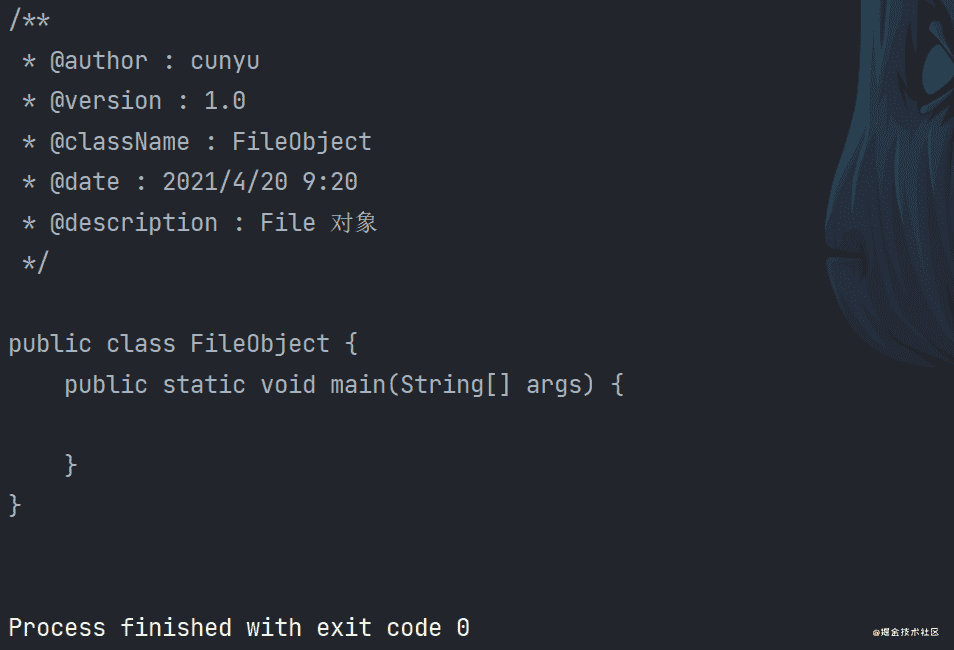Click FileObject in the Javadoc comment
The image size is (954, 650).
pos(302,142)
